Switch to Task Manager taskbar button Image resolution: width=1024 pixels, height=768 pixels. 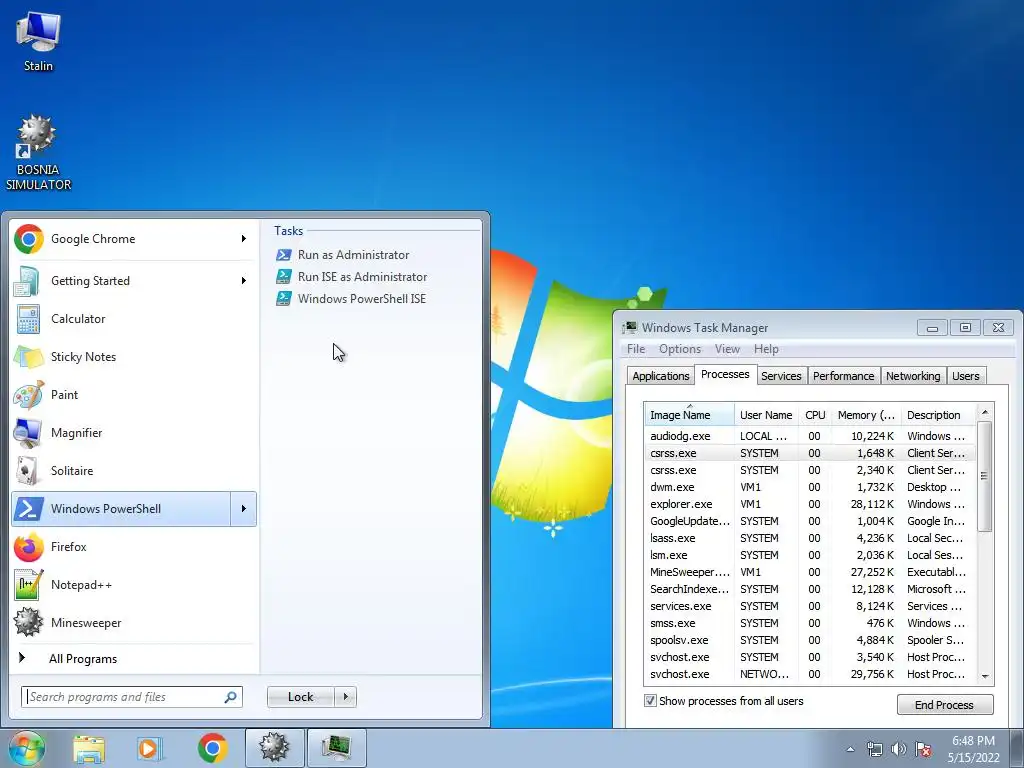point(336,748)
